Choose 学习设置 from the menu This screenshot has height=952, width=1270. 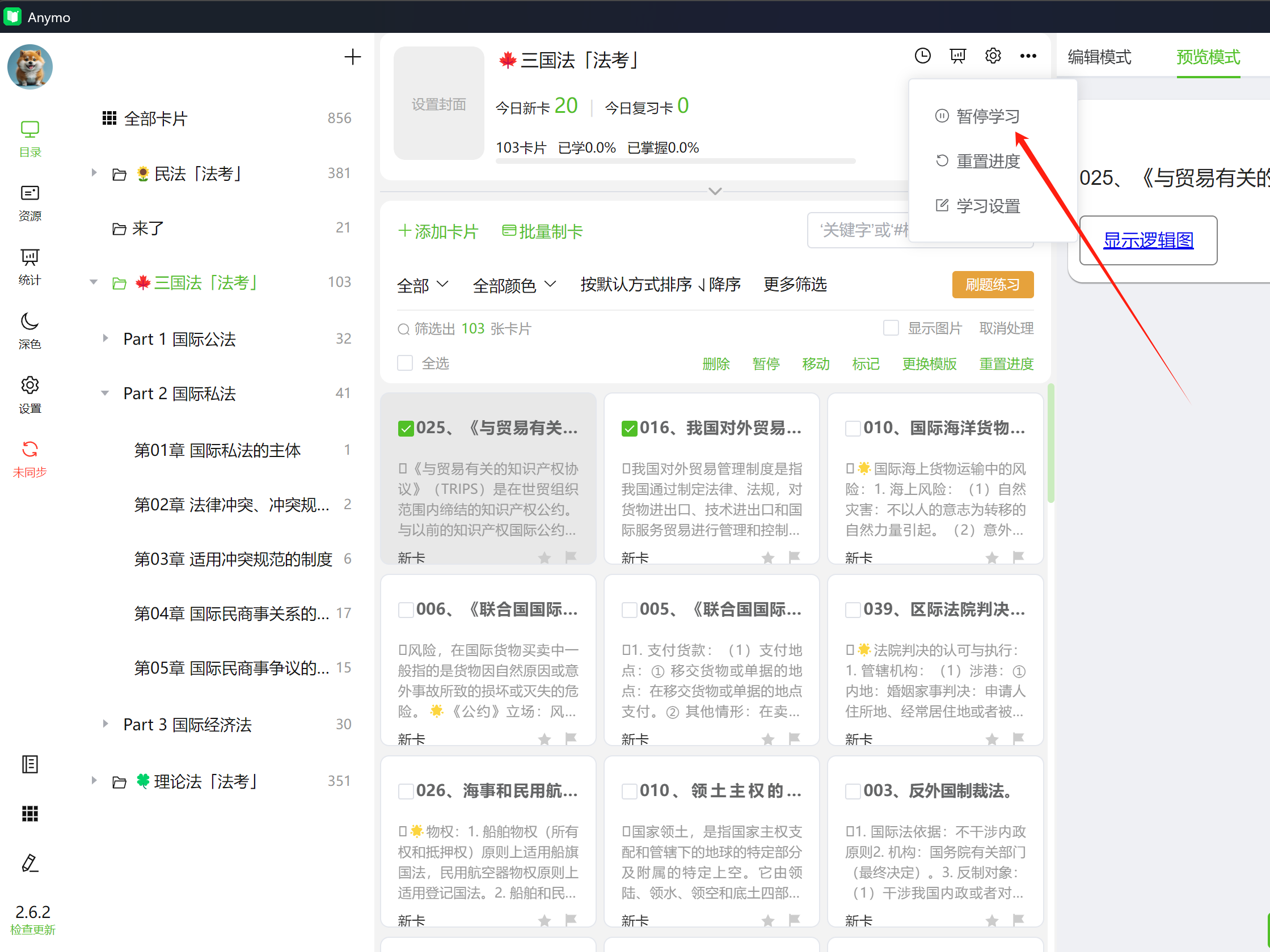coord(977,205)
